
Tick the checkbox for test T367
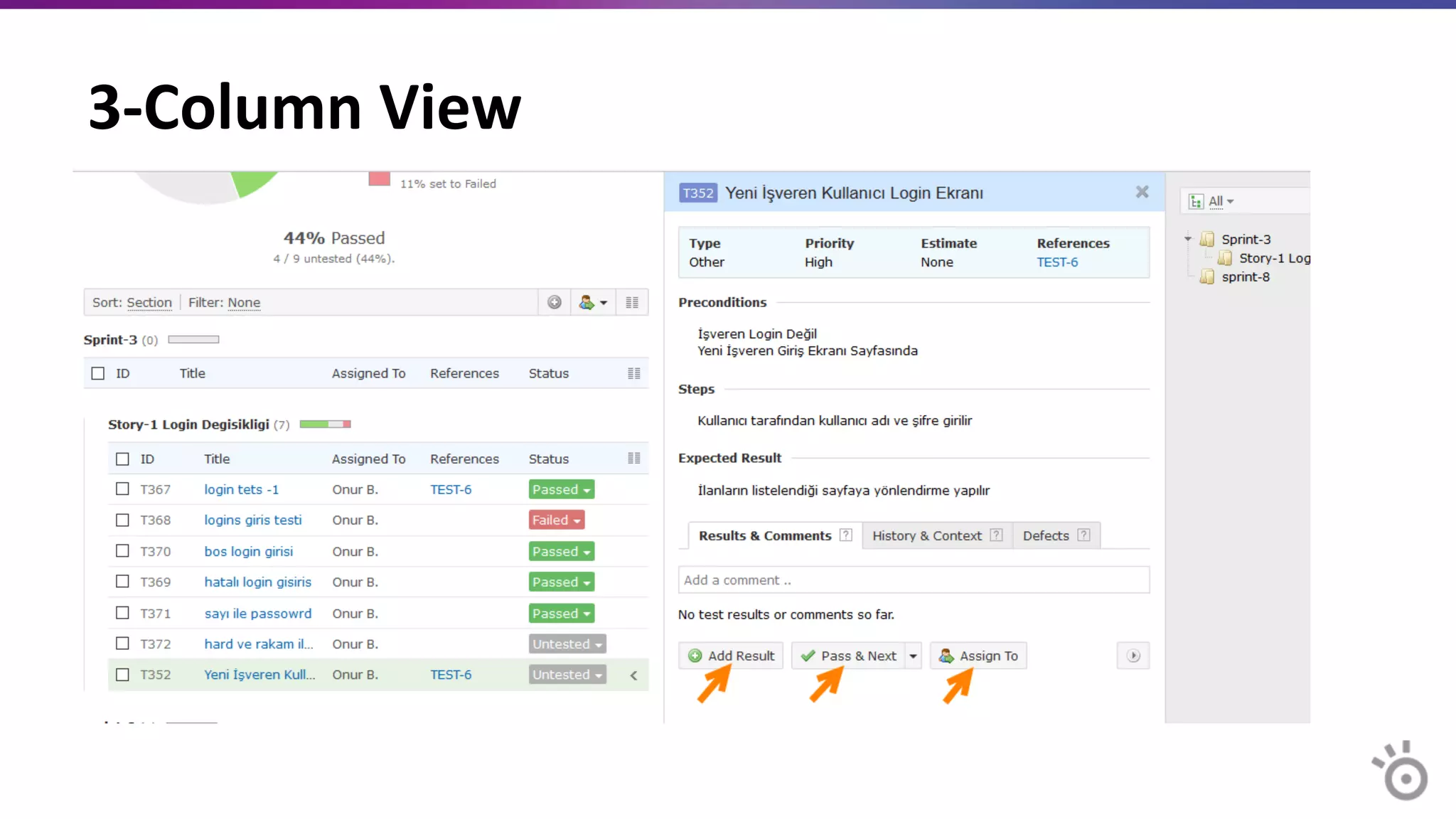pos(122,489)
